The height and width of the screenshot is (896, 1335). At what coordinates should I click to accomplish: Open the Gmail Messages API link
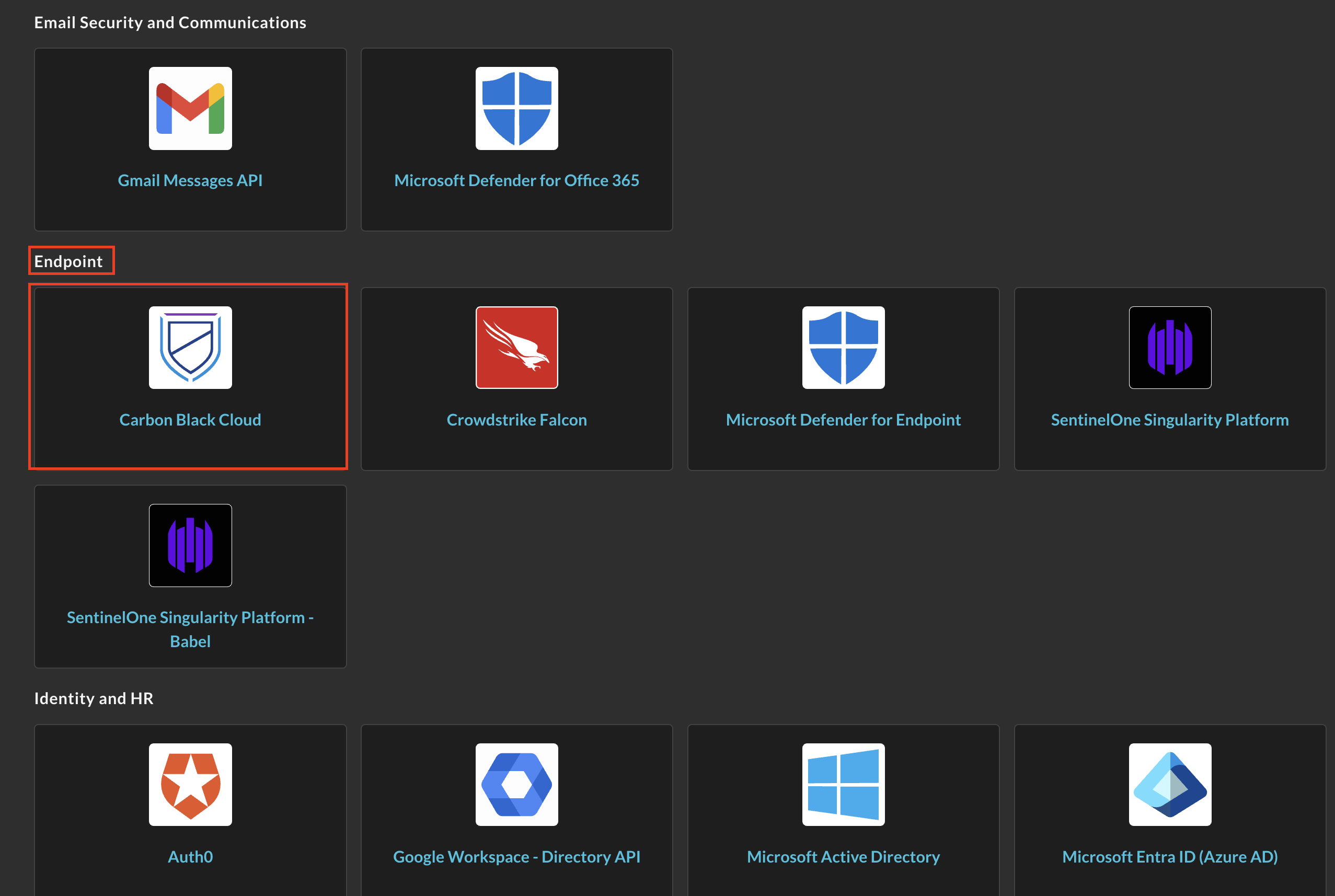click(x=190, y=180)
